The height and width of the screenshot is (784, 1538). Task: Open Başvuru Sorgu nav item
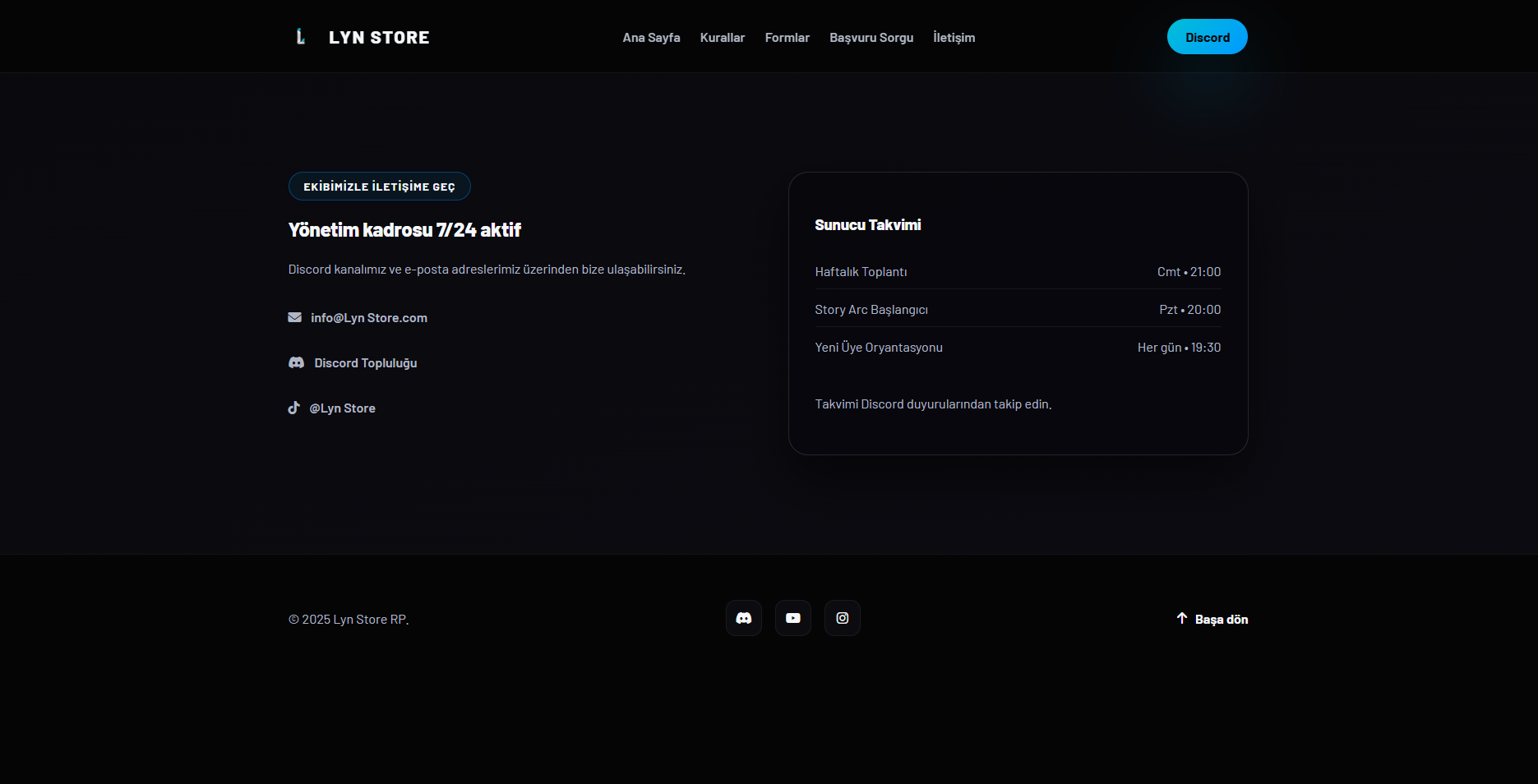871,38
